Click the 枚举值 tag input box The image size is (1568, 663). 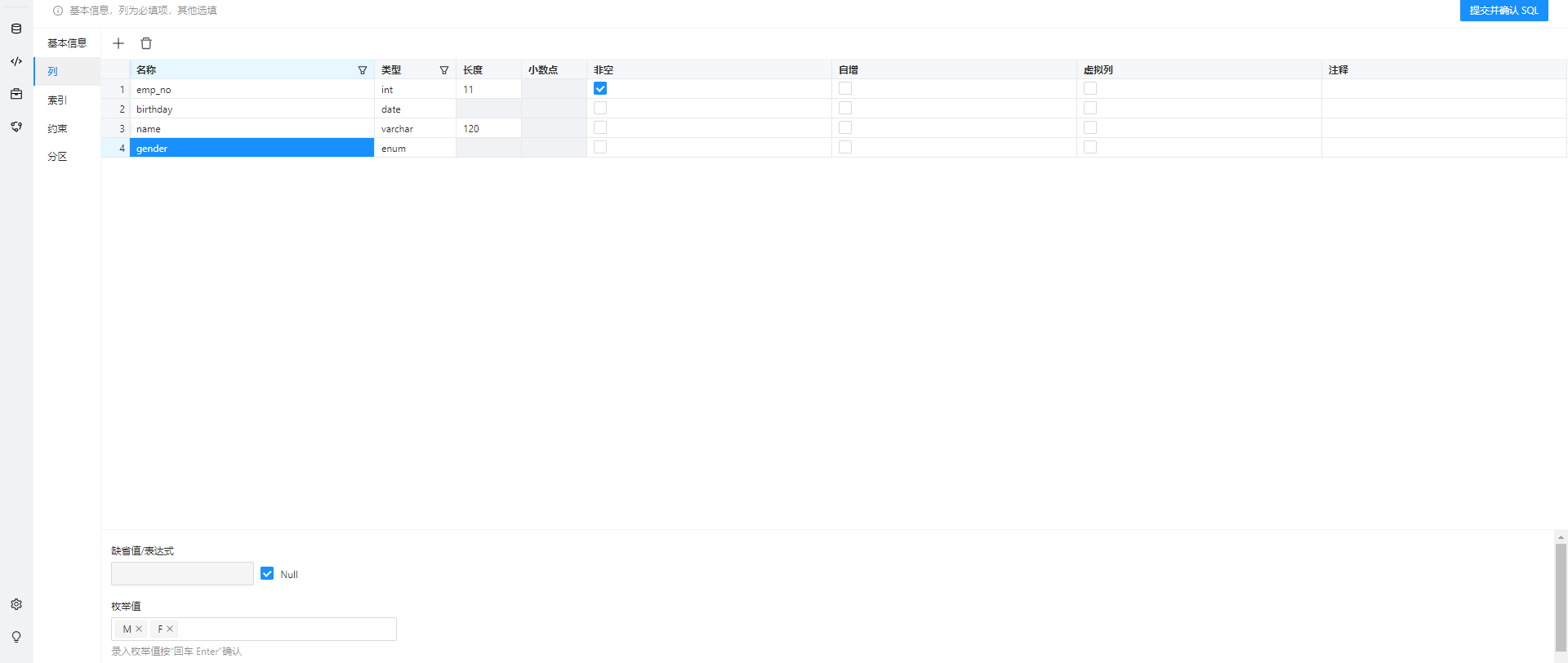point(254,629)
